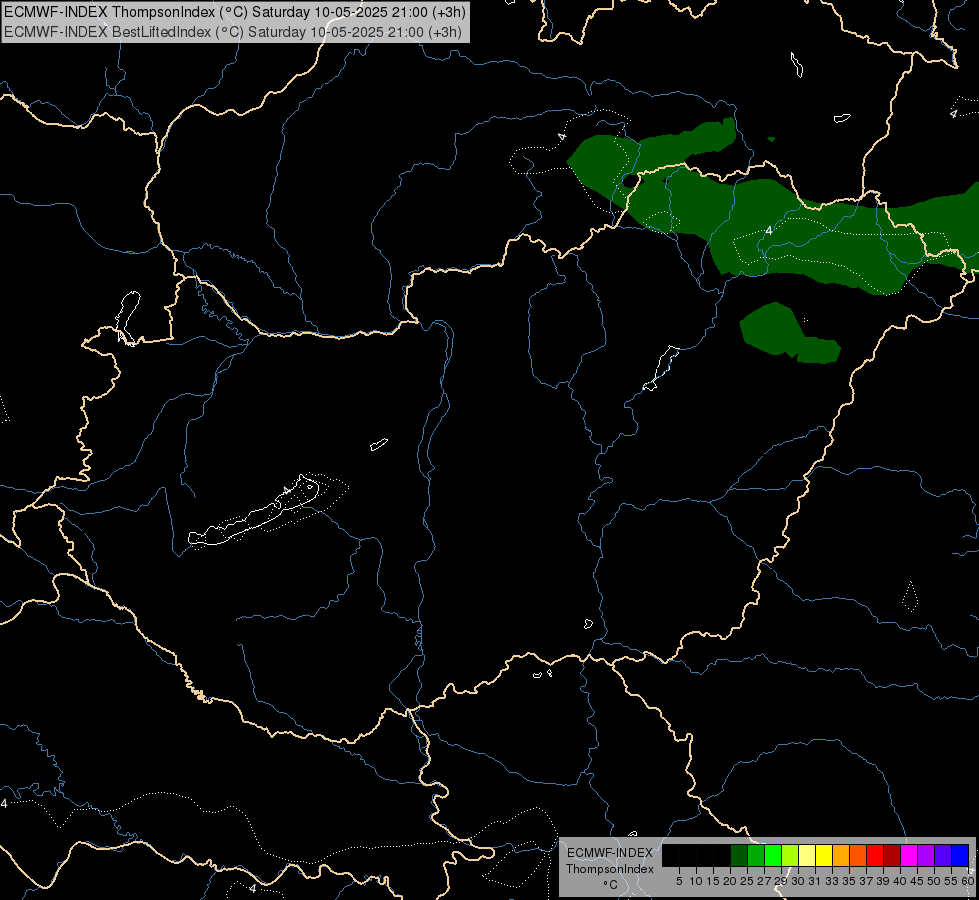The width and height of the screenshot is (979, 900).
Task: Select the dark green 20–25 legend swatch
Action: pyautogui.click(x=739, y=855)
